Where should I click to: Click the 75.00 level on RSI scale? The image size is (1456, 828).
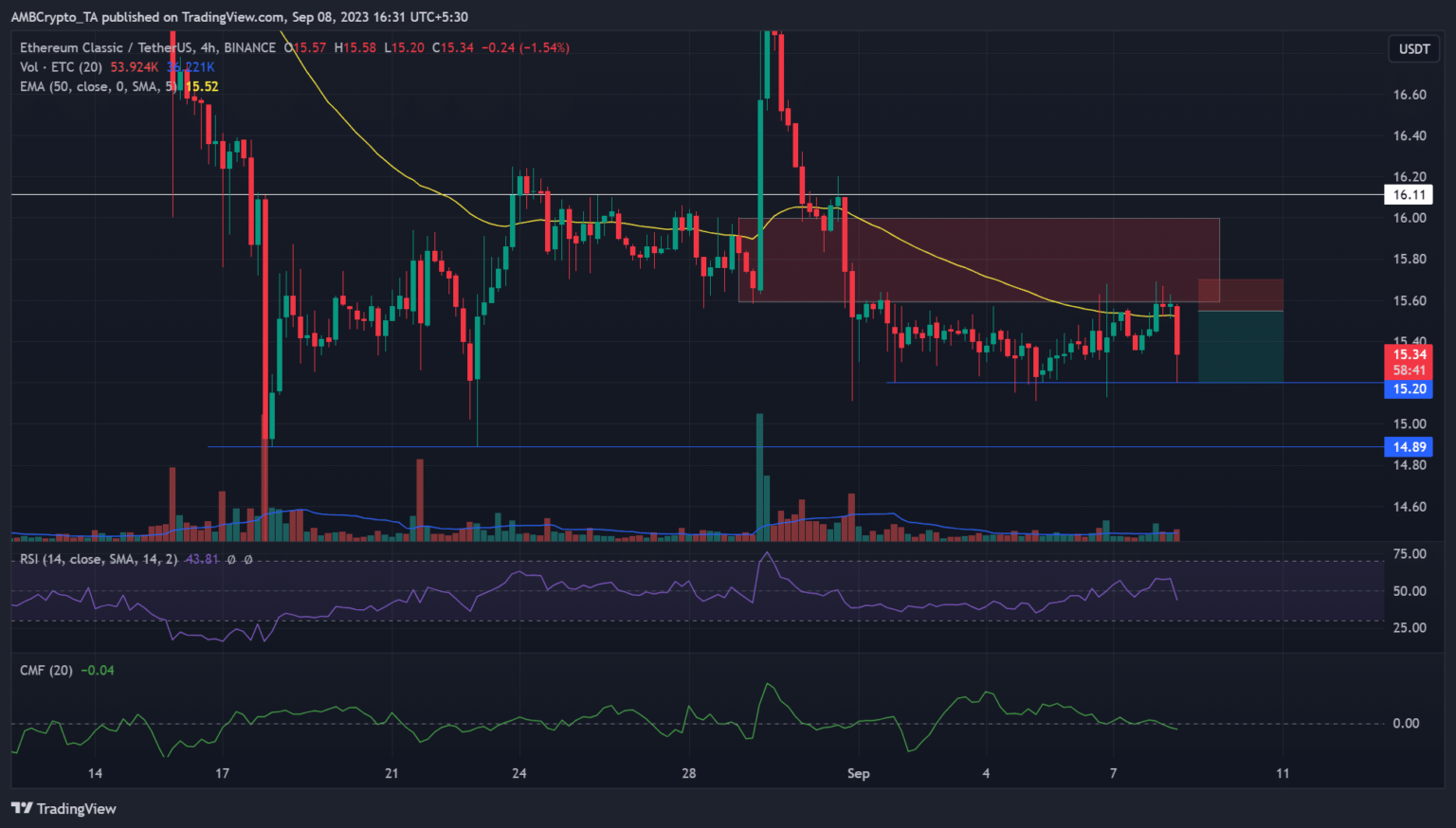(x=1409, y=554)
